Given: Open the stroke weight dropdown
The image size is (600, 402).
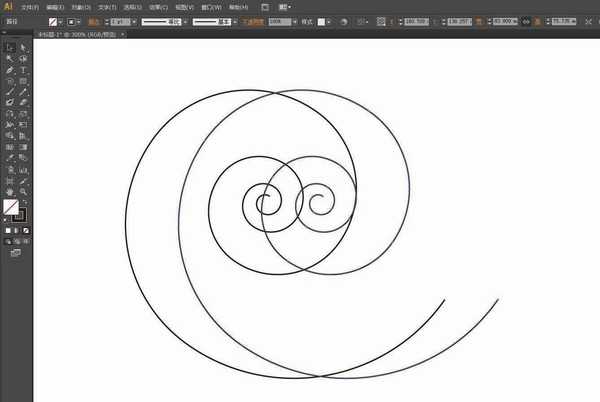Looking at the screenshot, I should coord(131,20).
